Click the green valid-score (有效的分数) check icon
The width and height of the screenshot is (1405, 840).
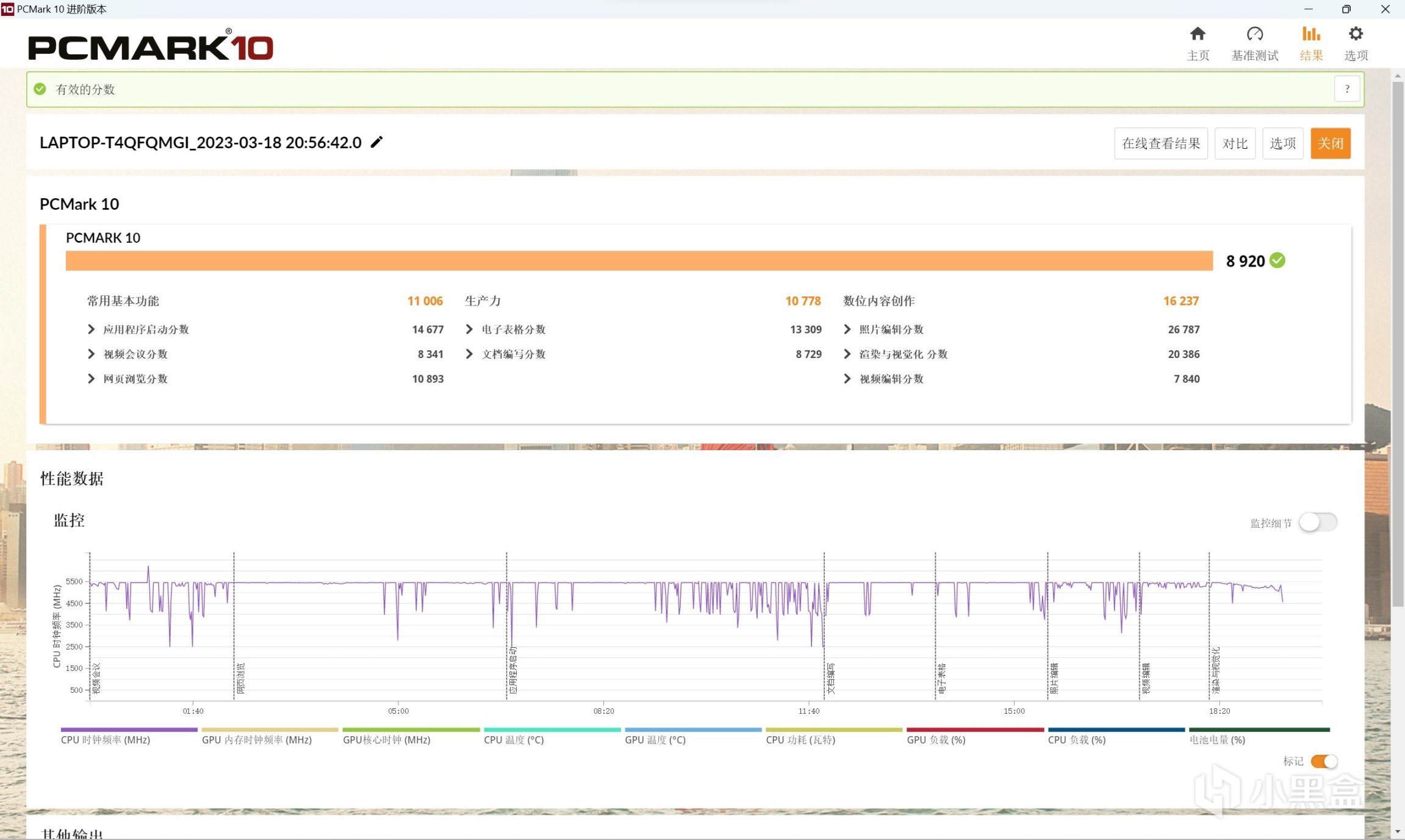coord(40,89)
